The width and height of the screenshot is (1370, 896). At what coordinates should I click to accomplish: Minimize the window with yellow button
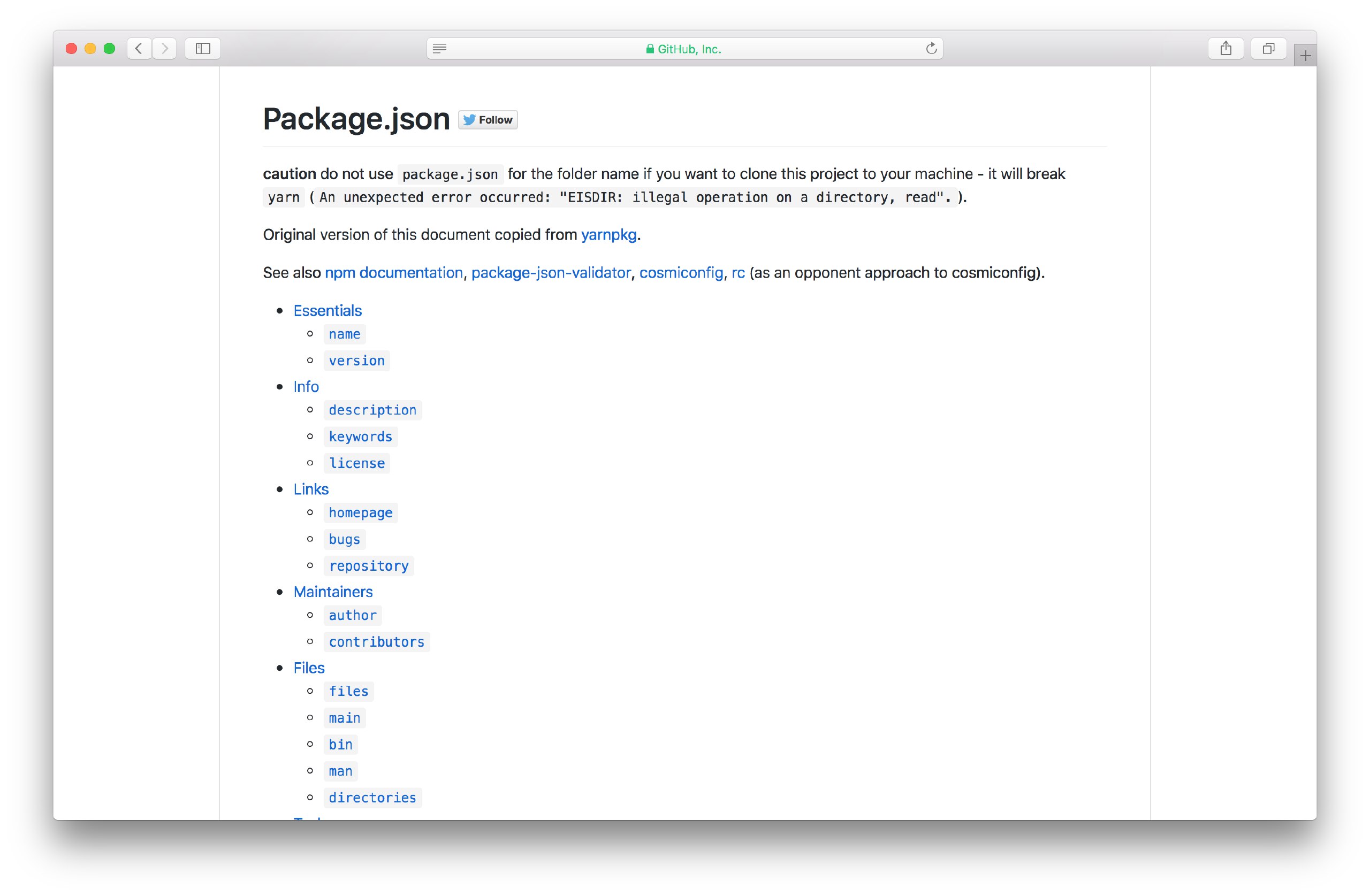pos(90,48)
